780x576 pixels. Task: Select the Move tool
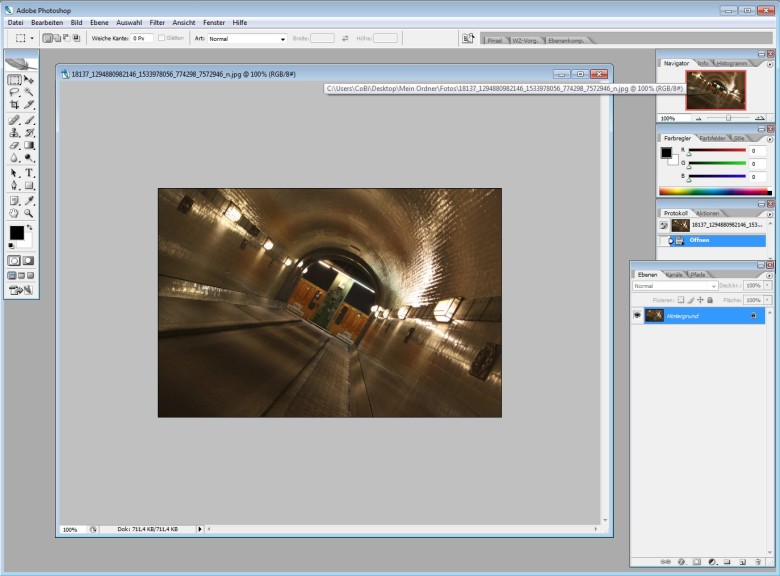(29, 80)
